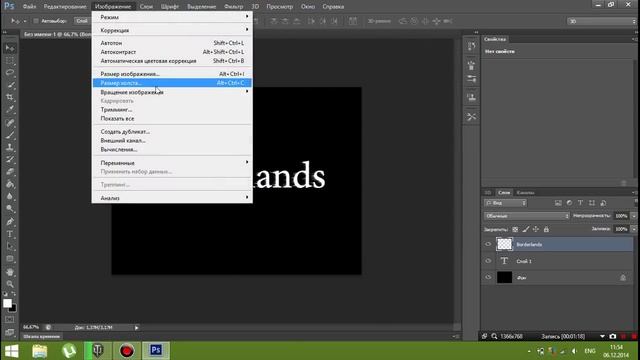The image size is (640, 360).
Task: Open the Обычные blend mode dropdown
Action: pyautogui.click(x=527, y=216)
